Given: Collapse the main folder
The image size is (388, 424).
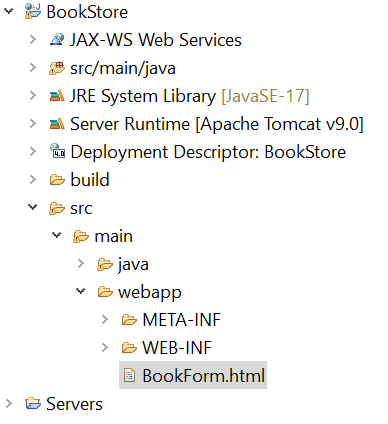Looking at the screenshot, I should (57, 235).
